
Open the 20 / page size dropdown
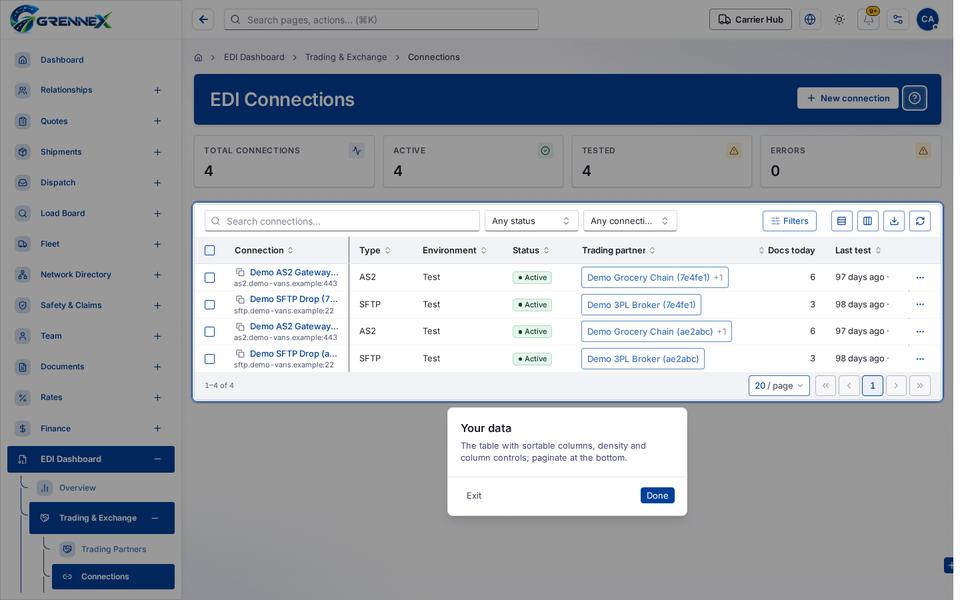779,386
